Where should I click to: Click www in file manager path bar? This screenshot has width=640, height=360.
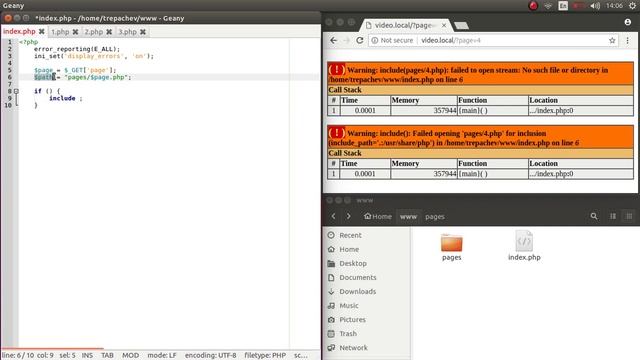pos(408,216)
